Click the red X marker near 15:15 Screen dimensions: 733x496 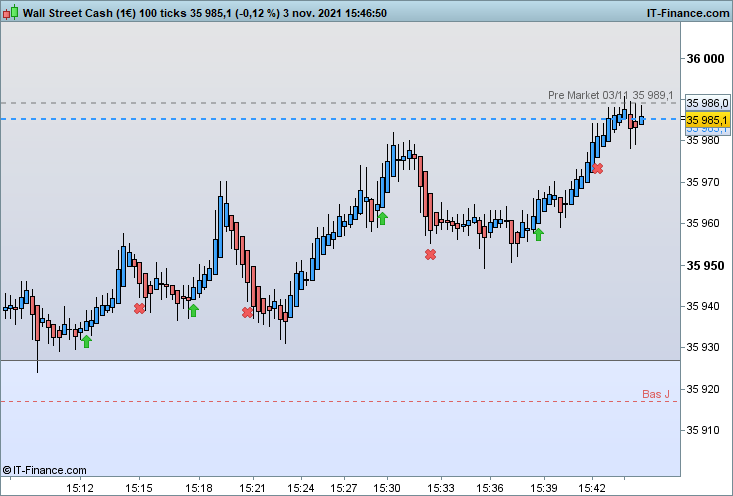point(139,309)
